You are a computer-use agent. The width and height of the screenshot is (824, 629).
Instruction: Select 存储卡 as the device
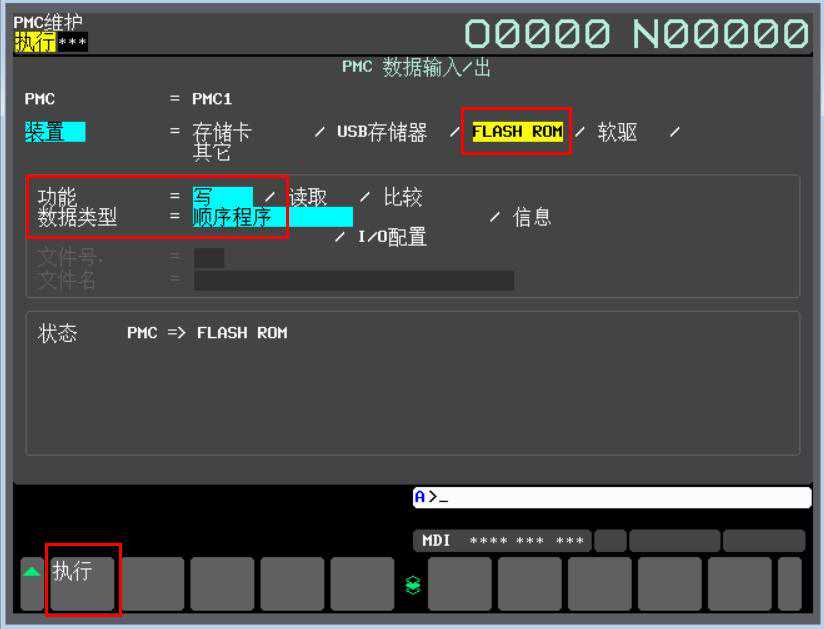click(x=222, y=132)
